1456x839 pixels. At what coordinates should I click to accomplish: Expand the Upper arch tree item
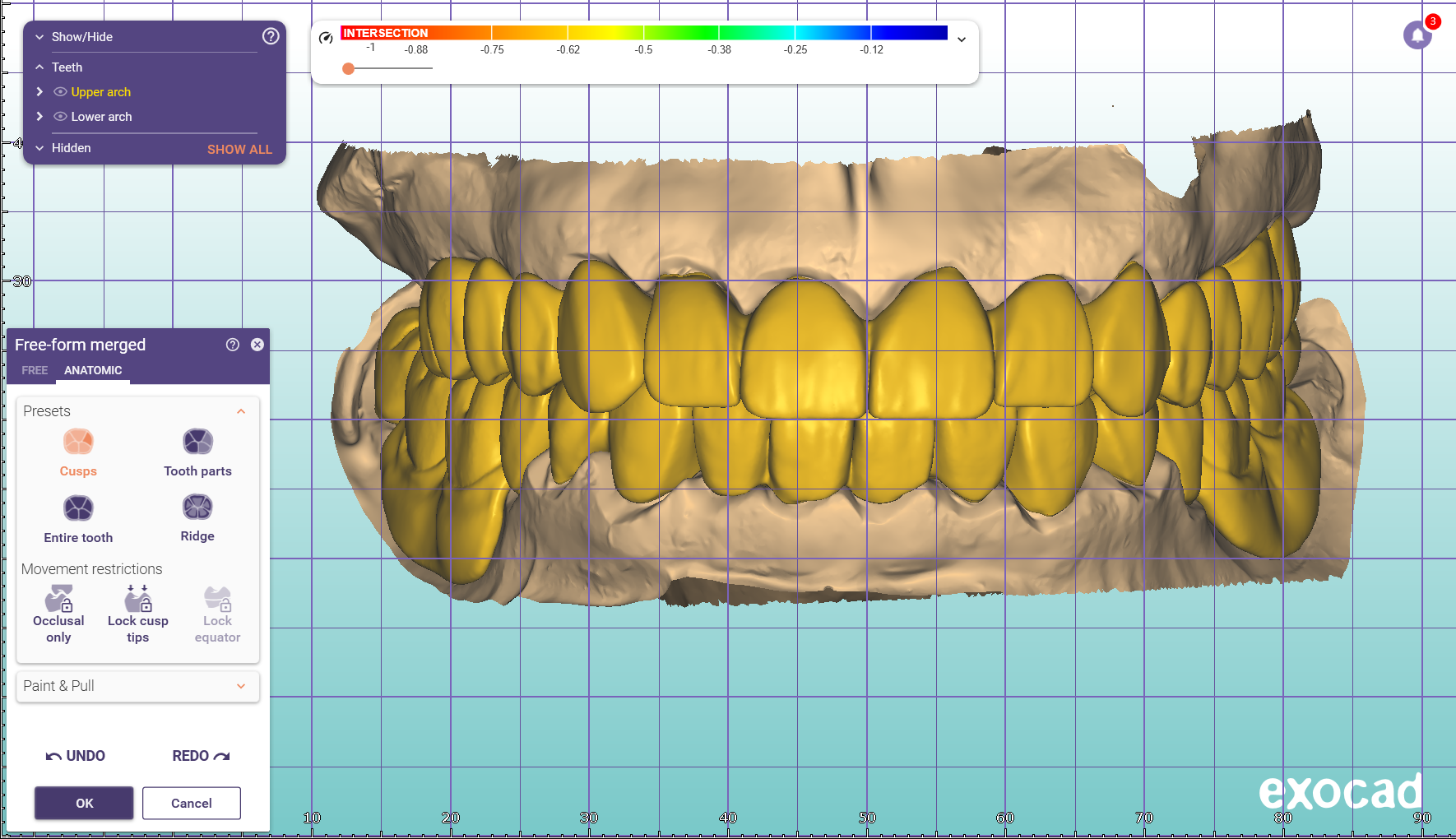click(x=39, y=92)
